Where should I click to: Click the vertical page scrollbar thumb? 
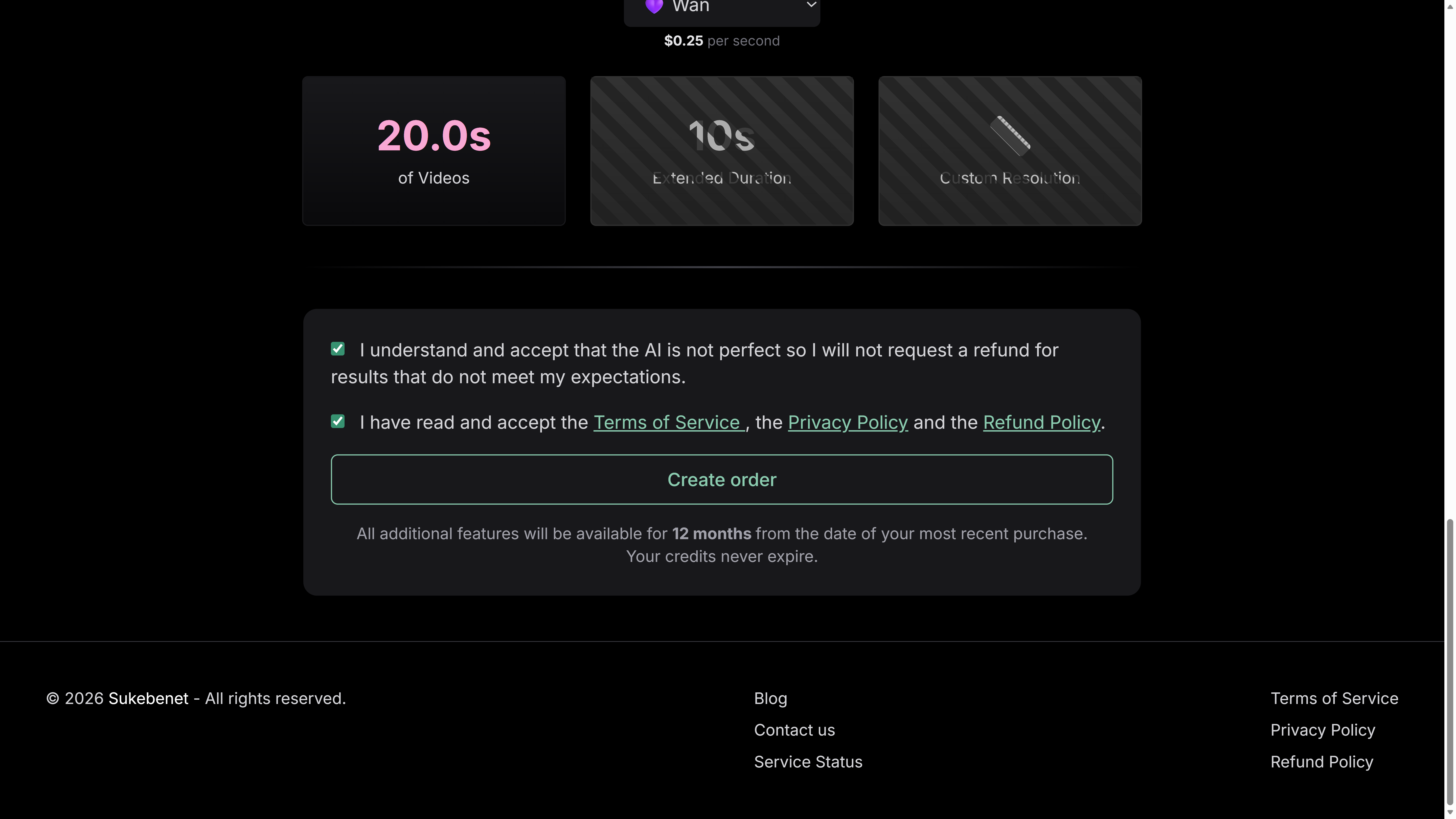point(1450,661)
